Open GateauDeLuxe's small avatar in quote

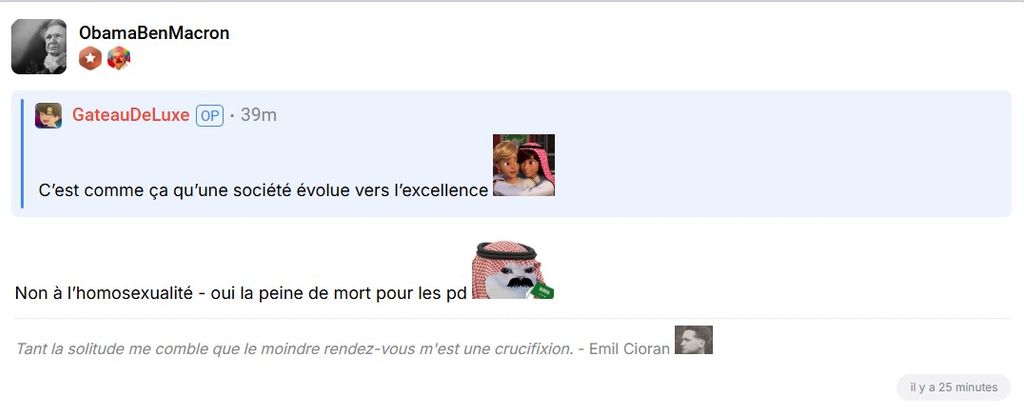[x=48, y=116]
